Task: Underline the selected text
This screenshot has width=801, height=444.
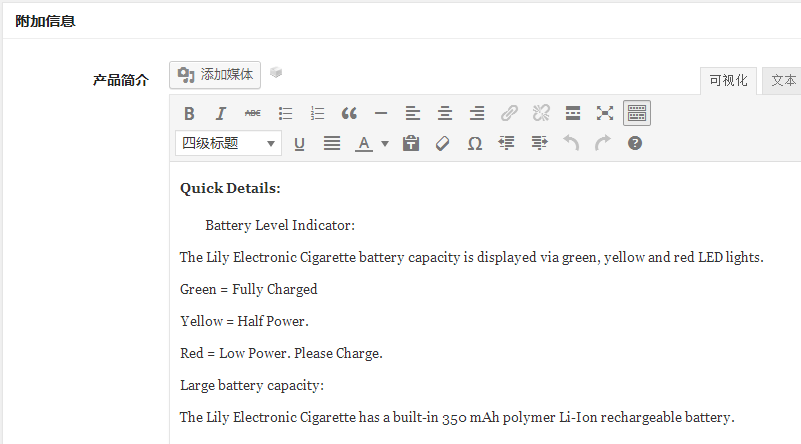Action: [x=299, y=144]
